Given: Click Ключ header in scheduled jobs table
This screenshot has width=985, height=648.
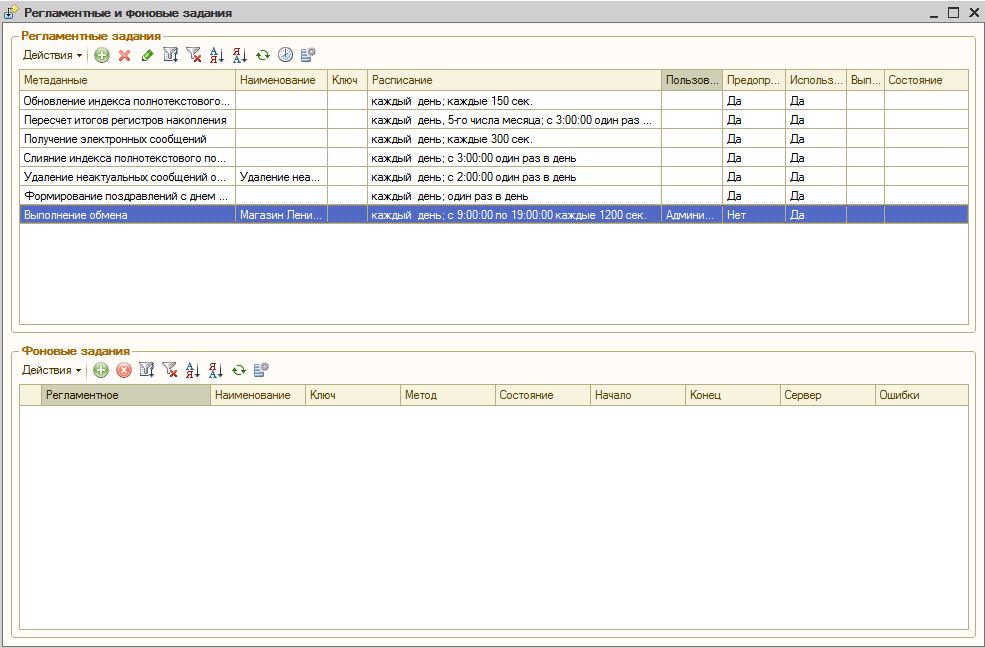Looking at the screenshot, I should [x=347, y=80].
